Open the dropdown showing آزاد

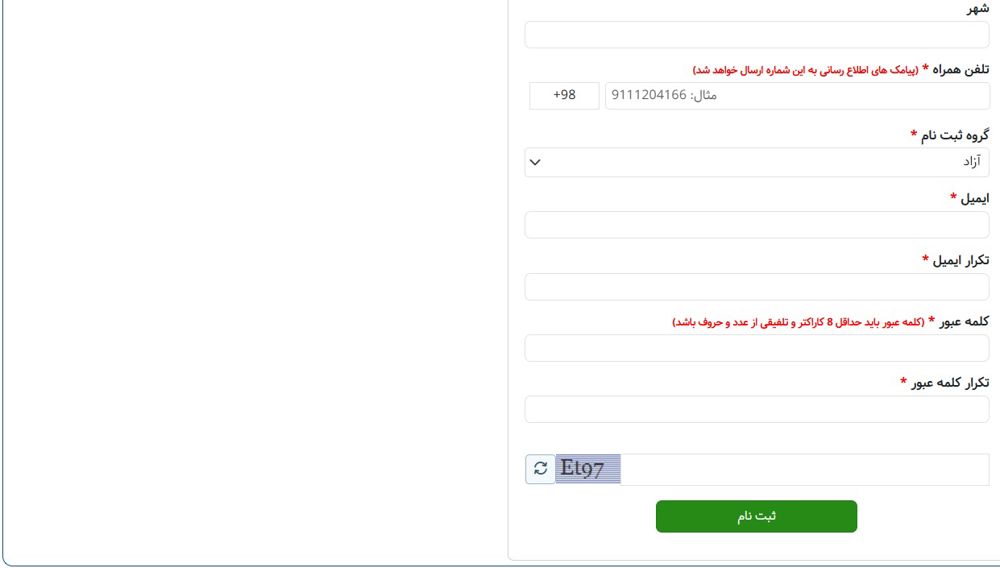pos(757,163)
